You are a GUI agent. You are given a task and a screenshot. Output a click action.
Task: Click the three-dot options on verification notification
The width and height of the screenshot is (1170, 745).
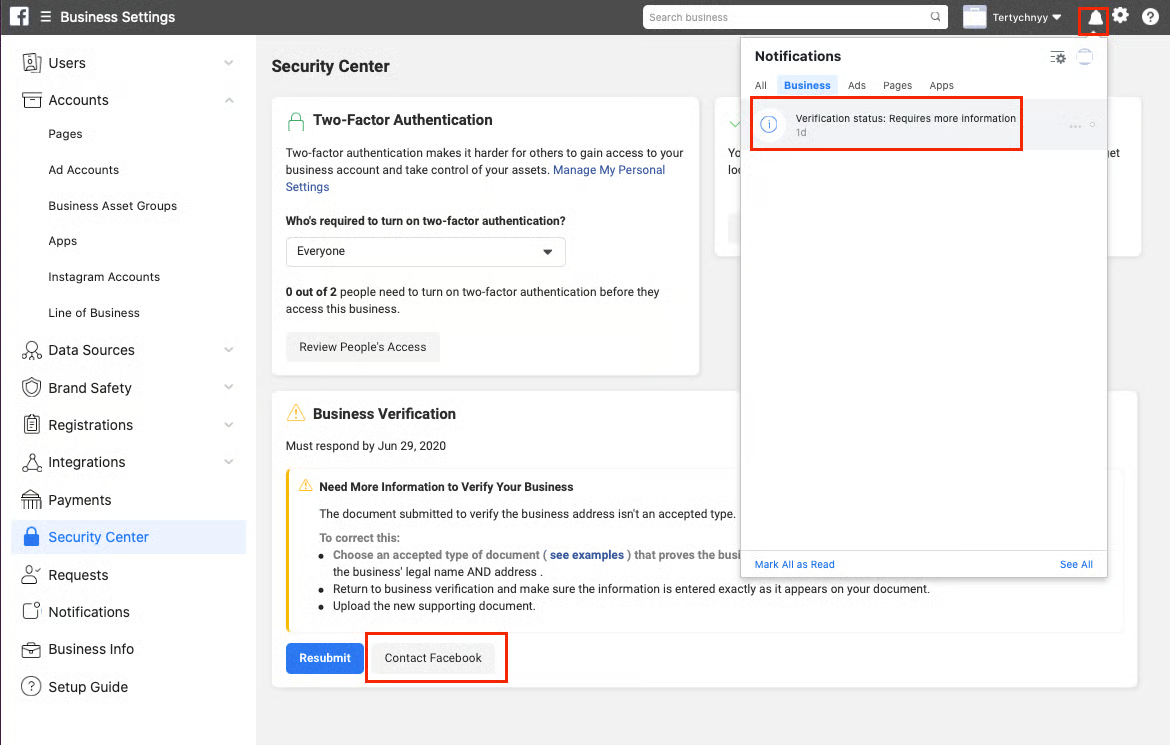tap(1075, 125)
